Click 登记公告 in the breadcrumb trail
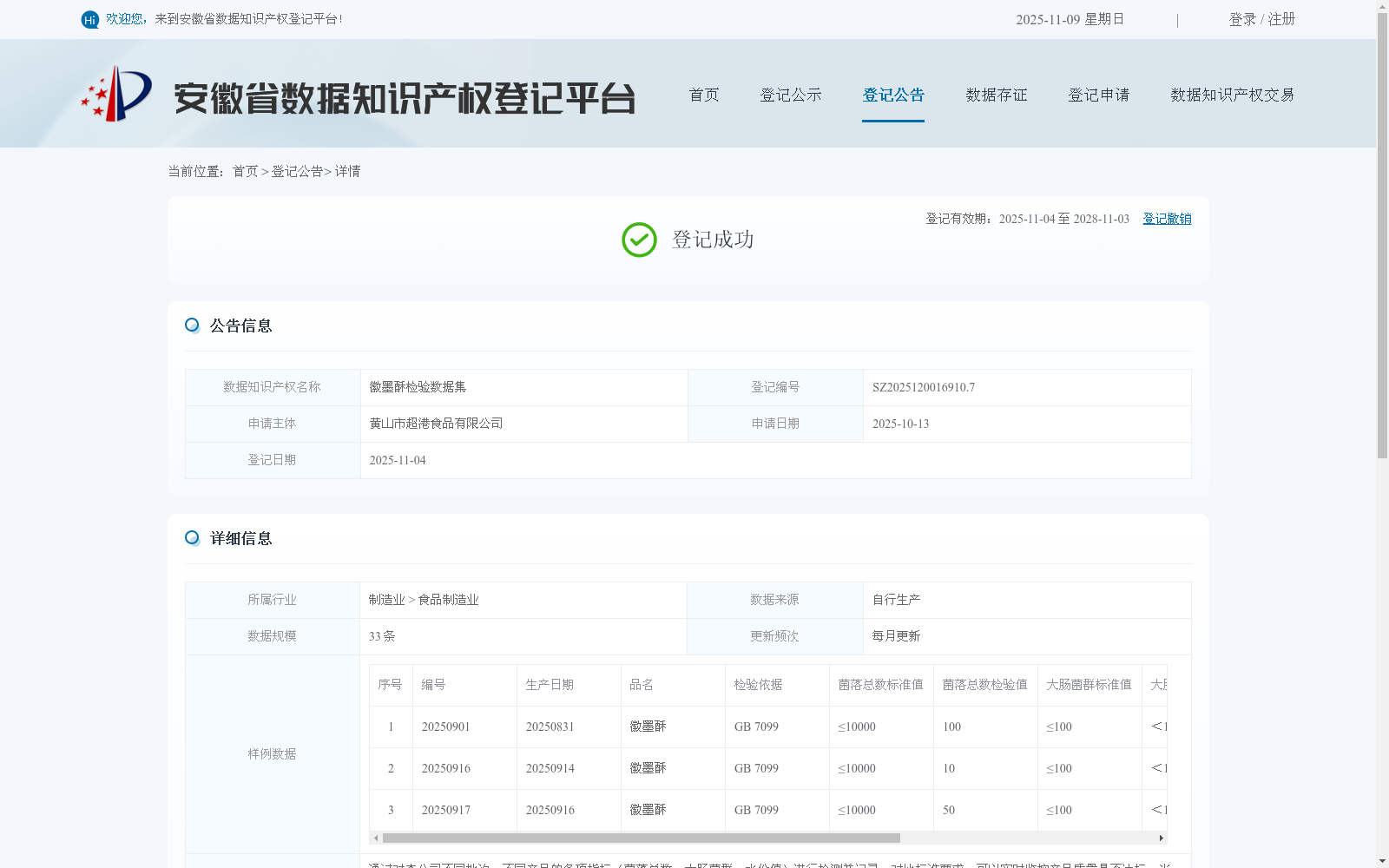This screenshot has width=1389, height=868. coord(296,171)
